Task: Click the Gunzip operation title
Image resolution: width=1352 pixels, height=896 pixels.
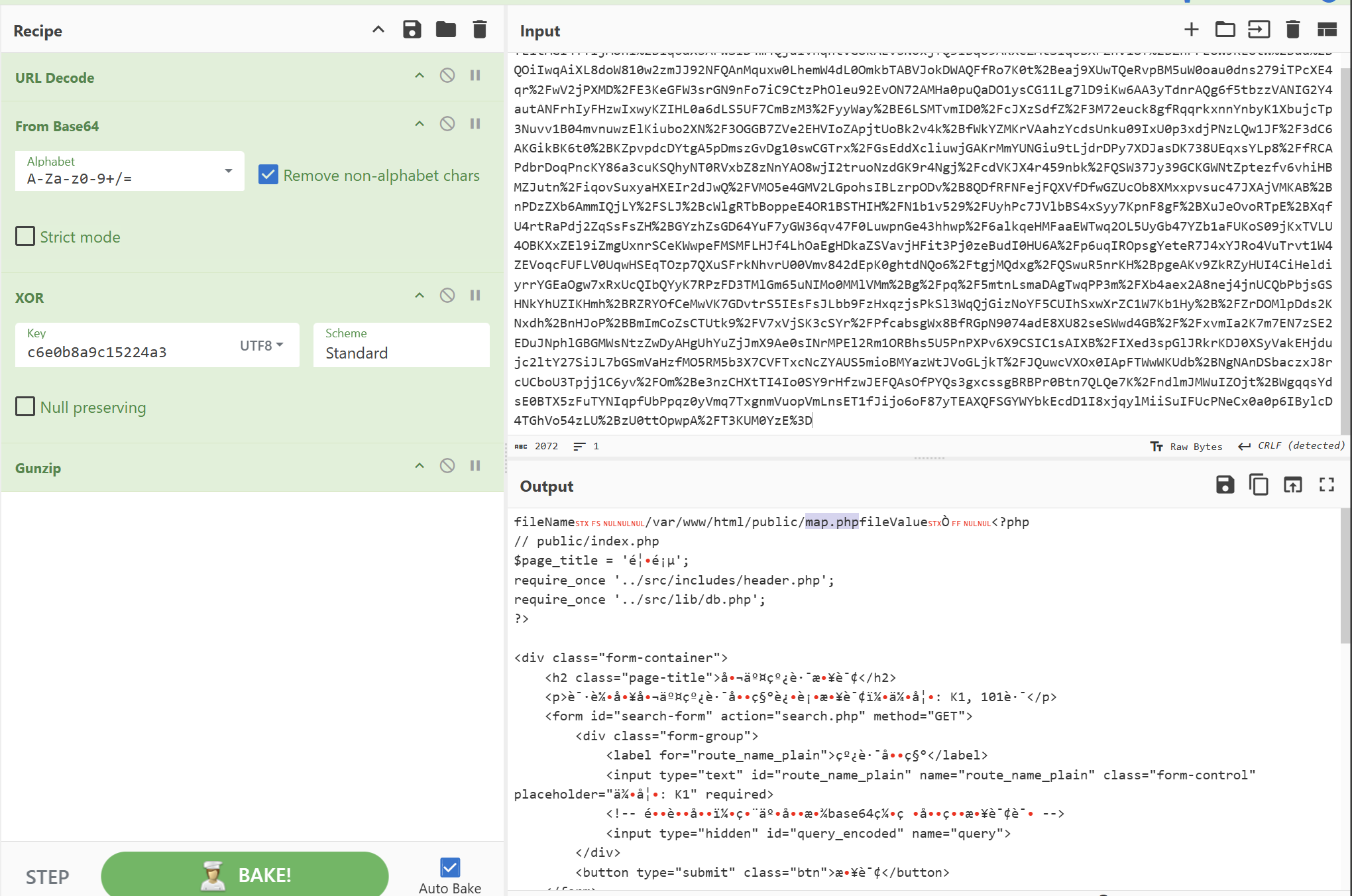Action: click(x=38, y=468)
